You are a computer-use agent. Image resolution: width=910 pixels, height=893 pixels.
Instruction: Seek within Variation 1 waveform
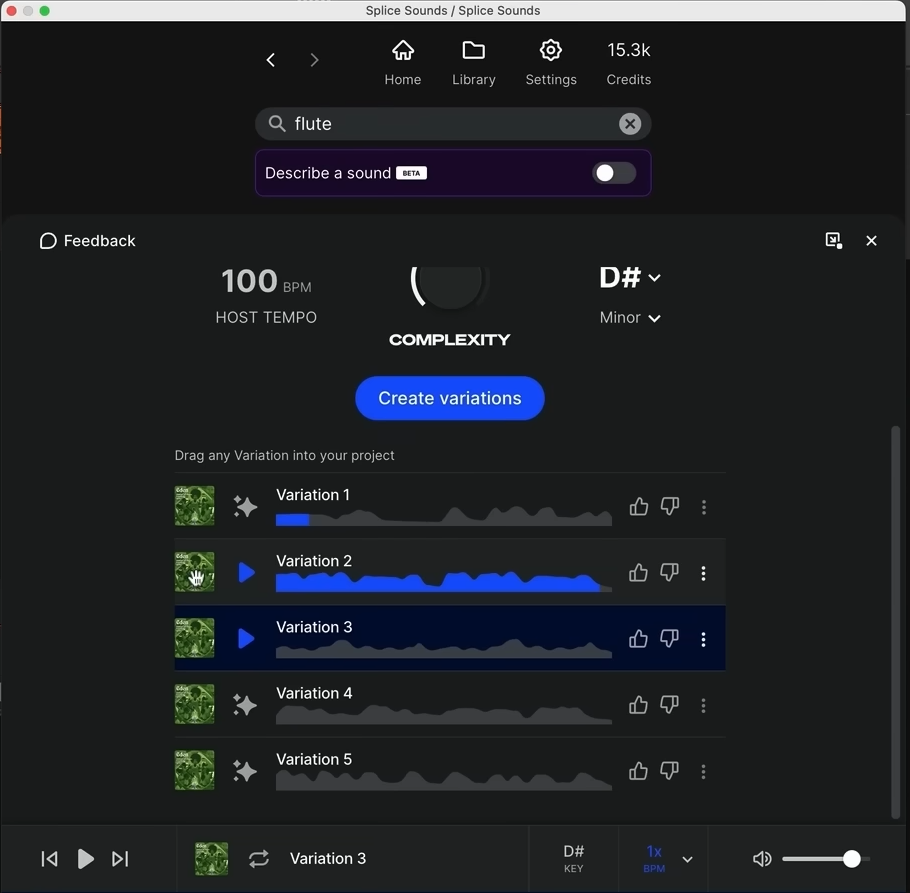pyautogui.click(x=443, y=516)
